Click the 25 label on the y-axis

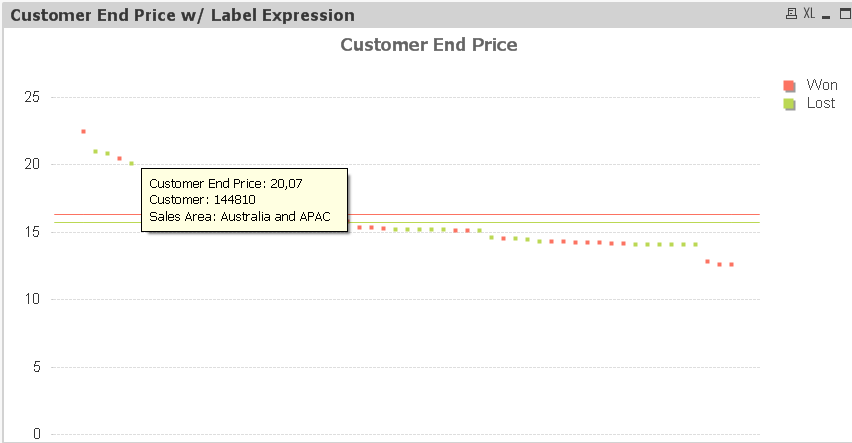click(32, 97)
